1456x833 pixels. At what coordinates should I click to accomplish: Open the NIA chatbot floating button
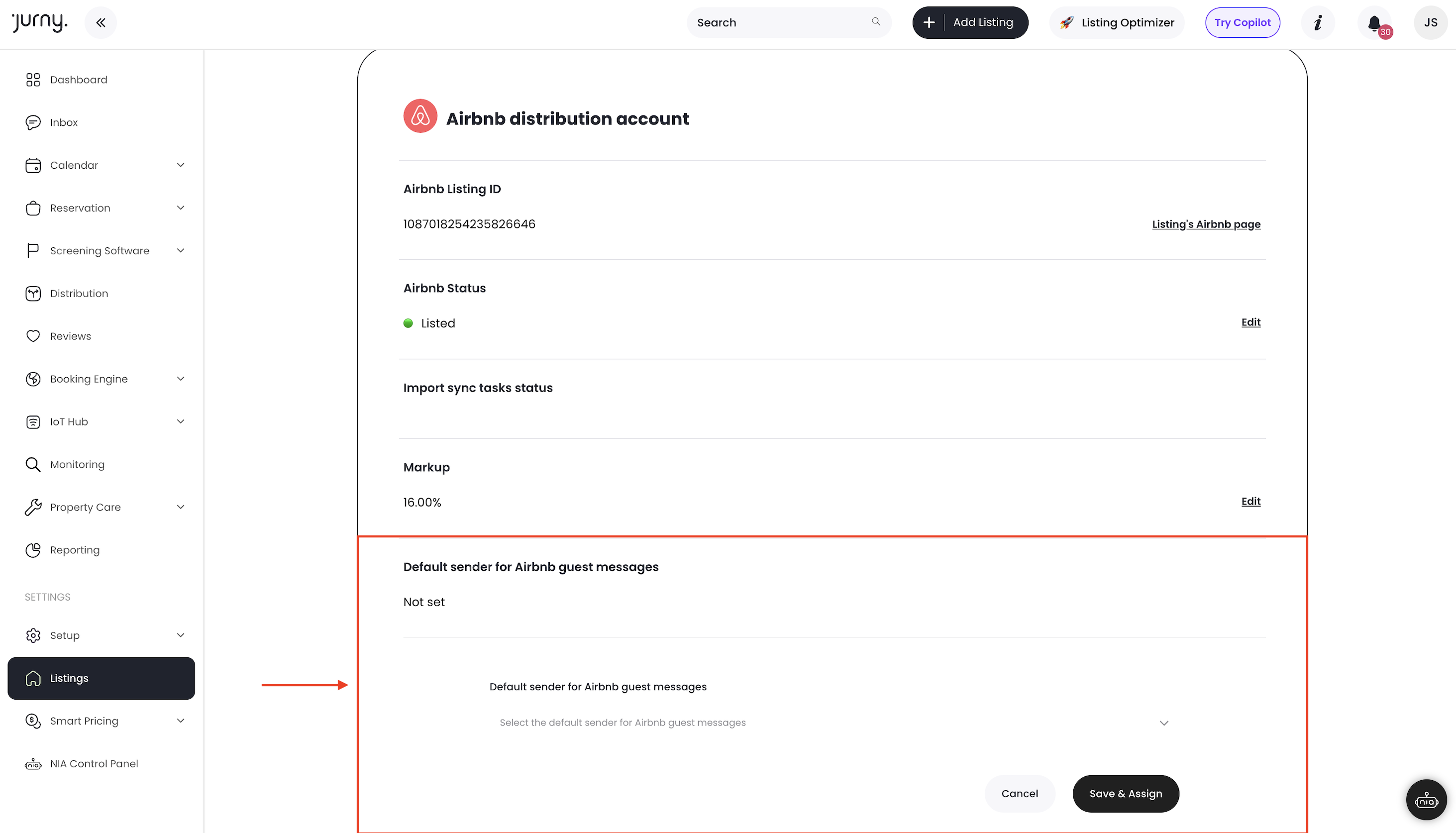click(1426, 800)
